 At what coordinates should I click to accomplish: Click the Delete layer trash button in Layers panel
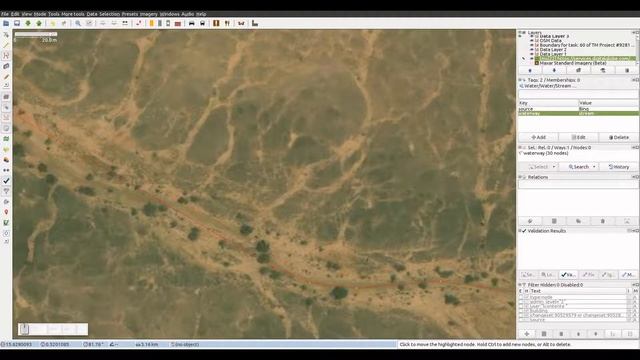point(627,71)
